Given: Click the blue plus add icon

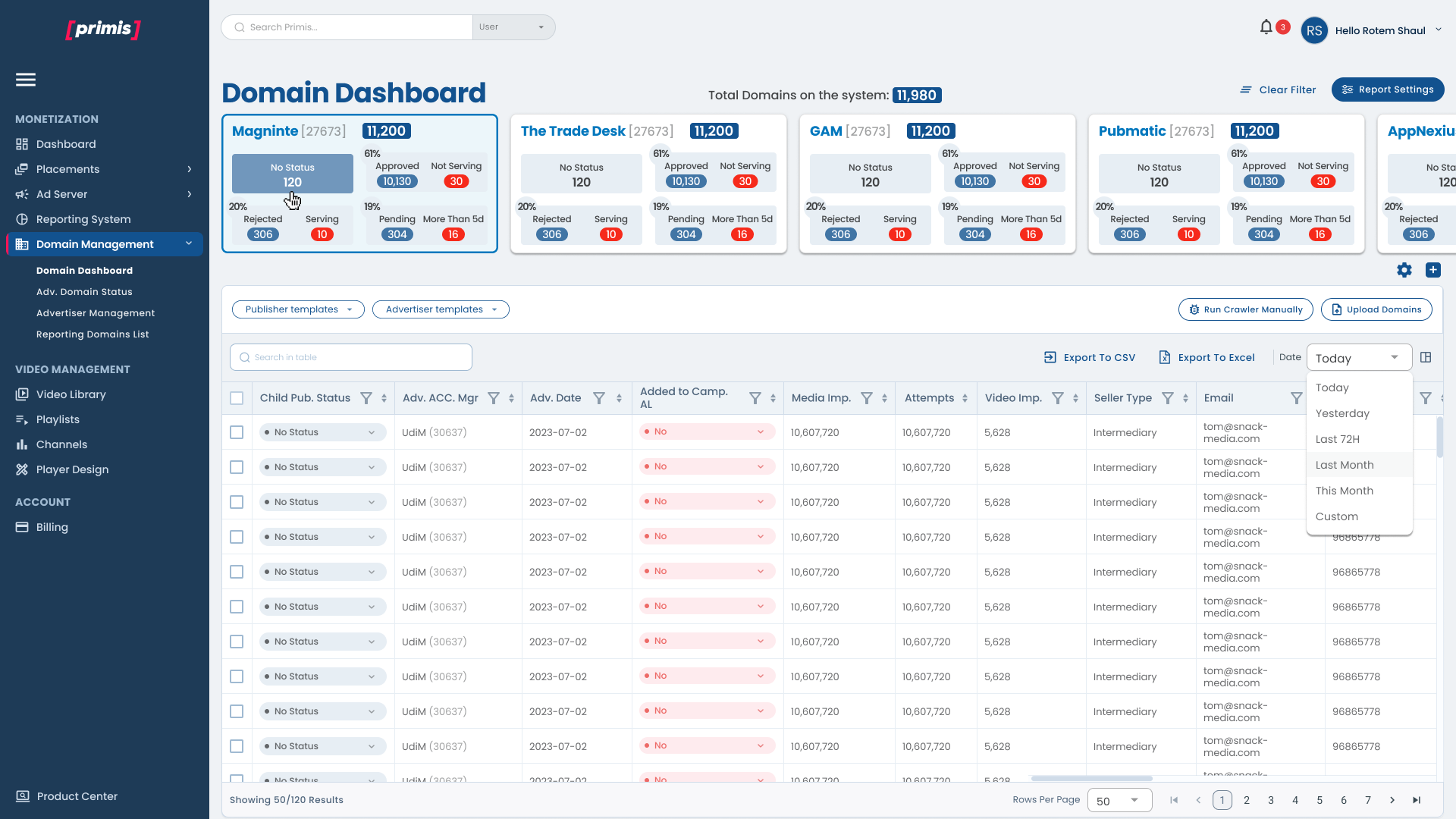Looking at the screenshot, I should [x=1433, y=270].
